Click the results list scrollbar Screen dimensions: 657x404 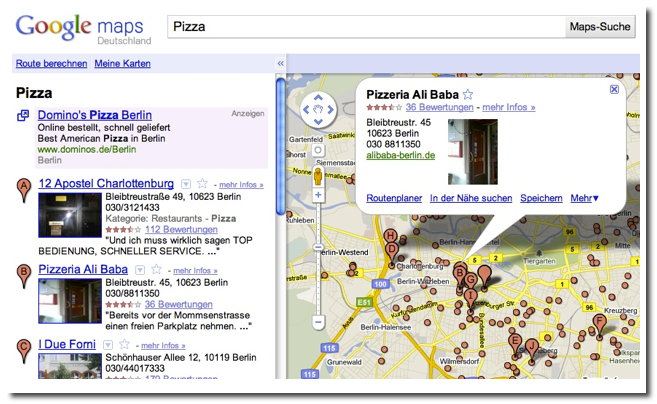pos(280,147)
